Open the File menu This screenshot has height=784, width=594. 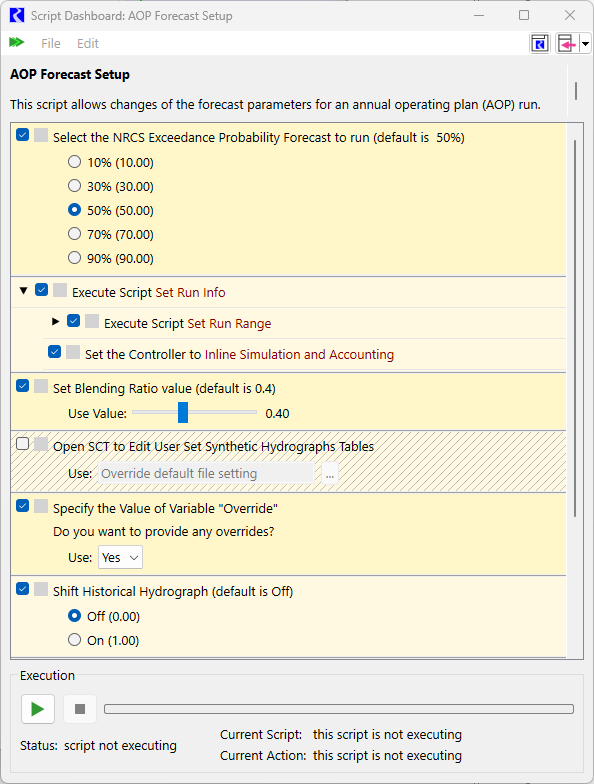(50, 44)
